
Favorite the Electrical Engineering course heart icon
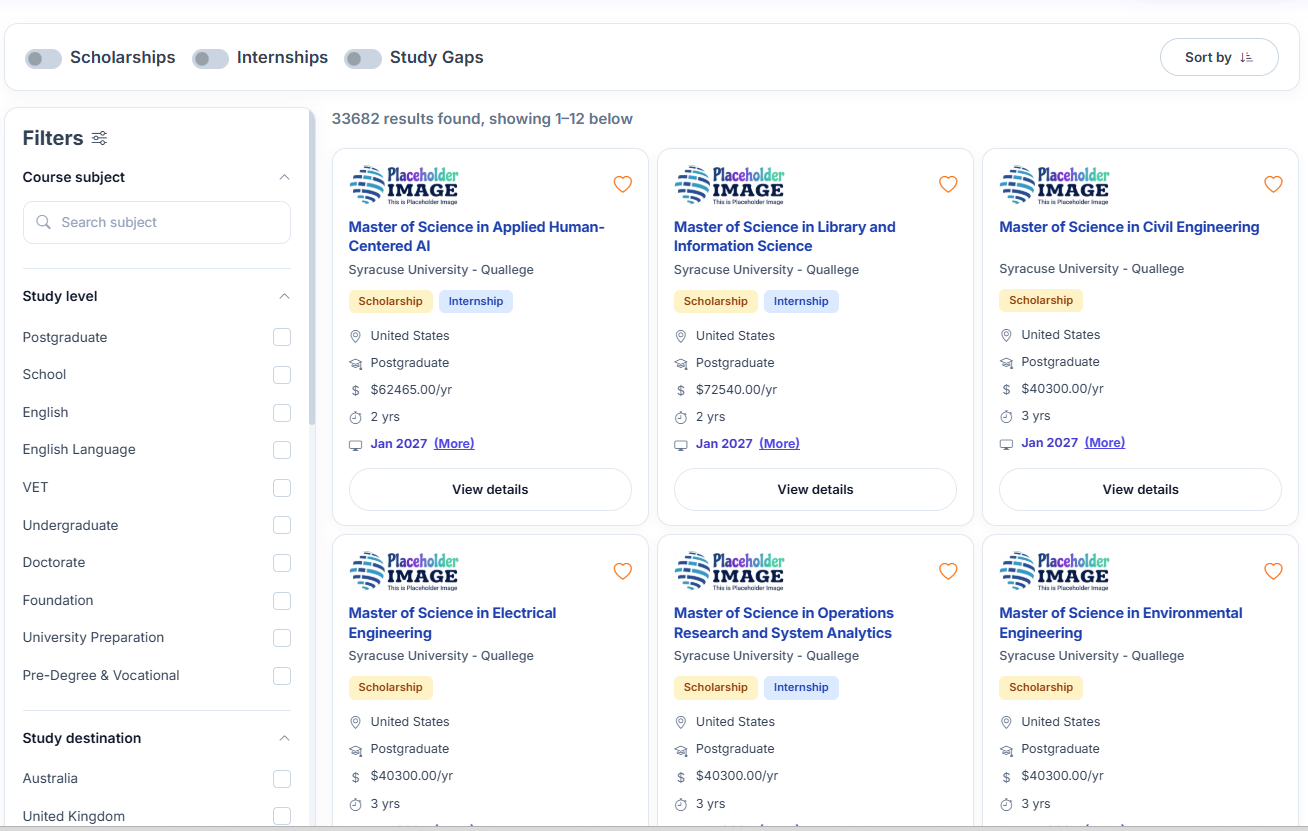pos(623,571)
